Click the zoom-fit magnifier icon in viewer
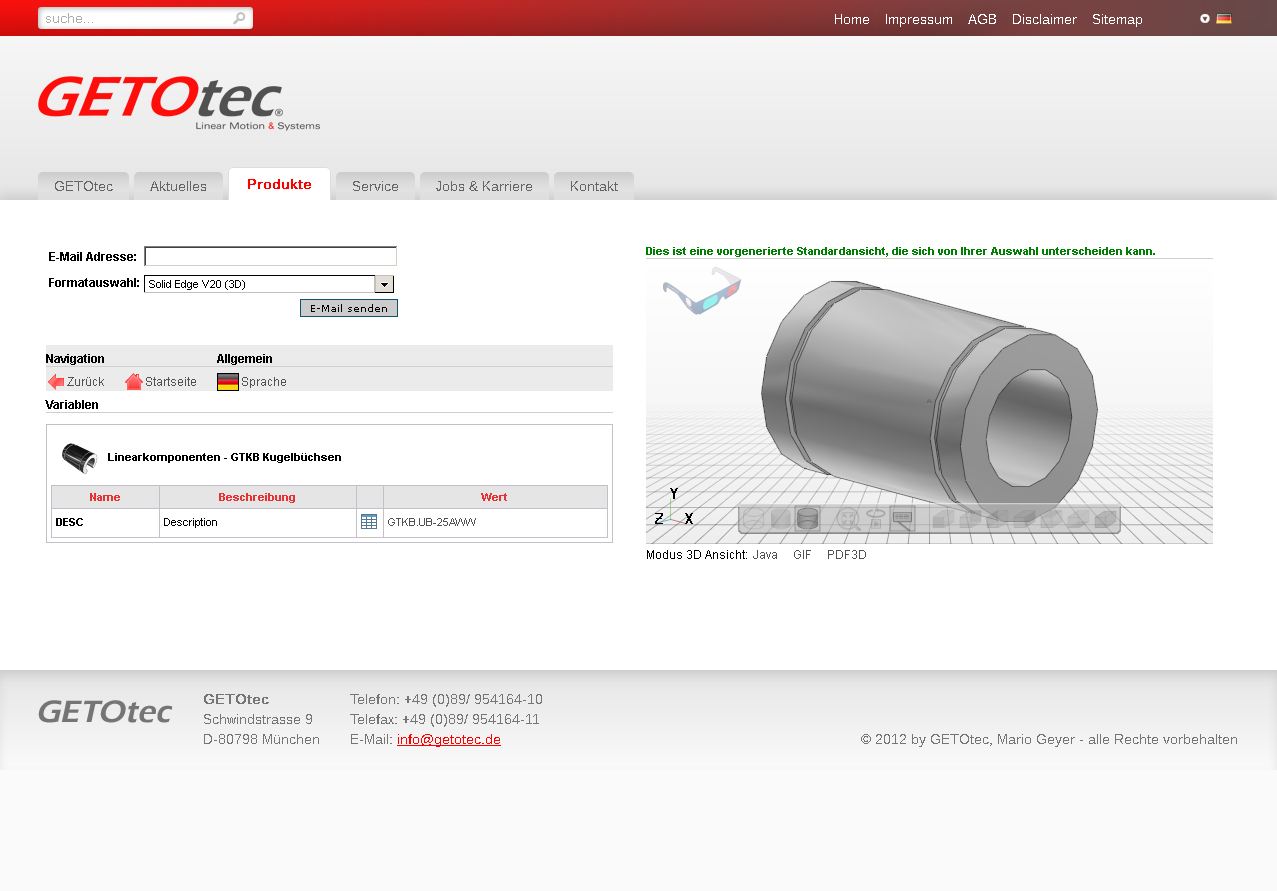 (x=848, y=519)
